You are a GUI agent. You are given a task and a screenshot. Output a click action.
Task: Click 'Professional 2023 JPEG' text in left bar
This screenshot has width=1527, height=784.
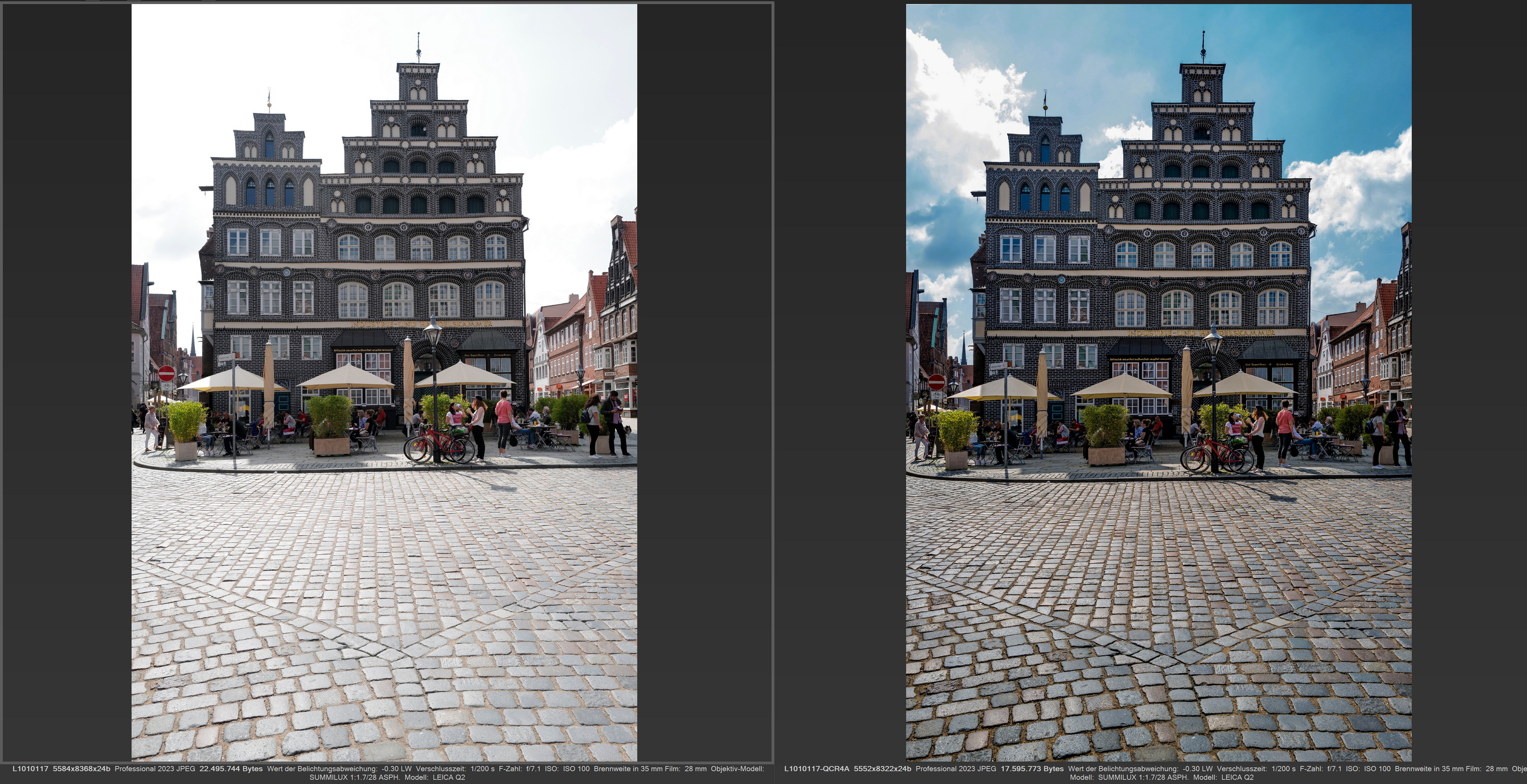tap(155, 769)
